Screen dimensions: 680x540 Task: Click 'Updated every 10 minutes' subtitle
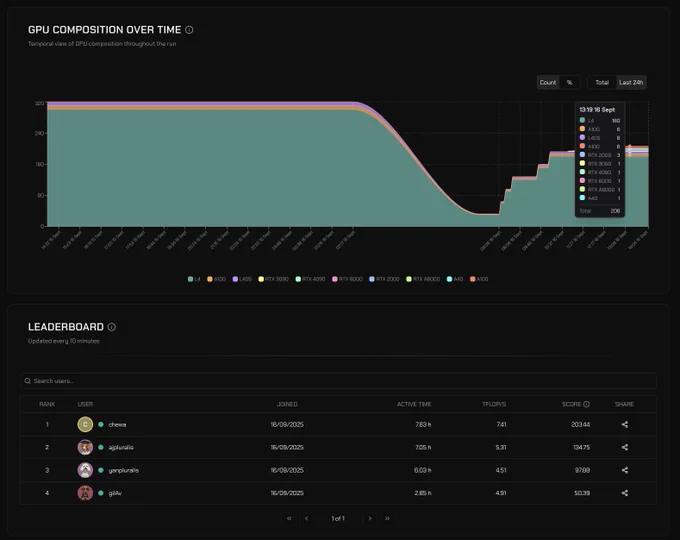[64, 341]
